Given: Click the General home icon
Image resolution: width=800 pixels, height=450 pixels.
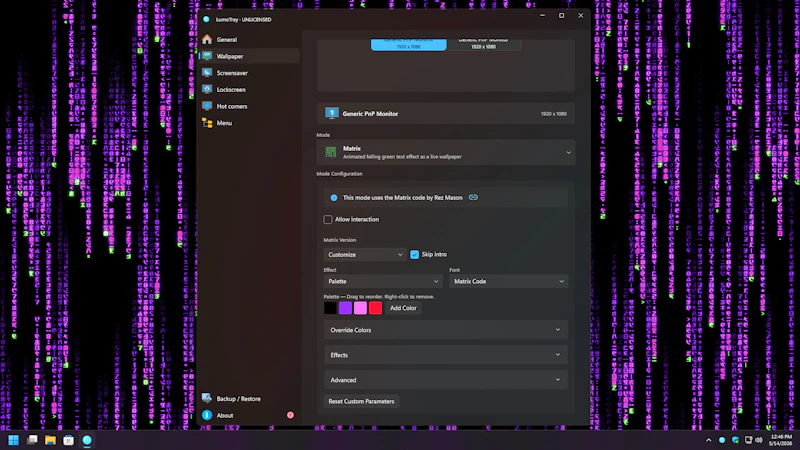Looking at the screenshot, I should click(207, 39).
